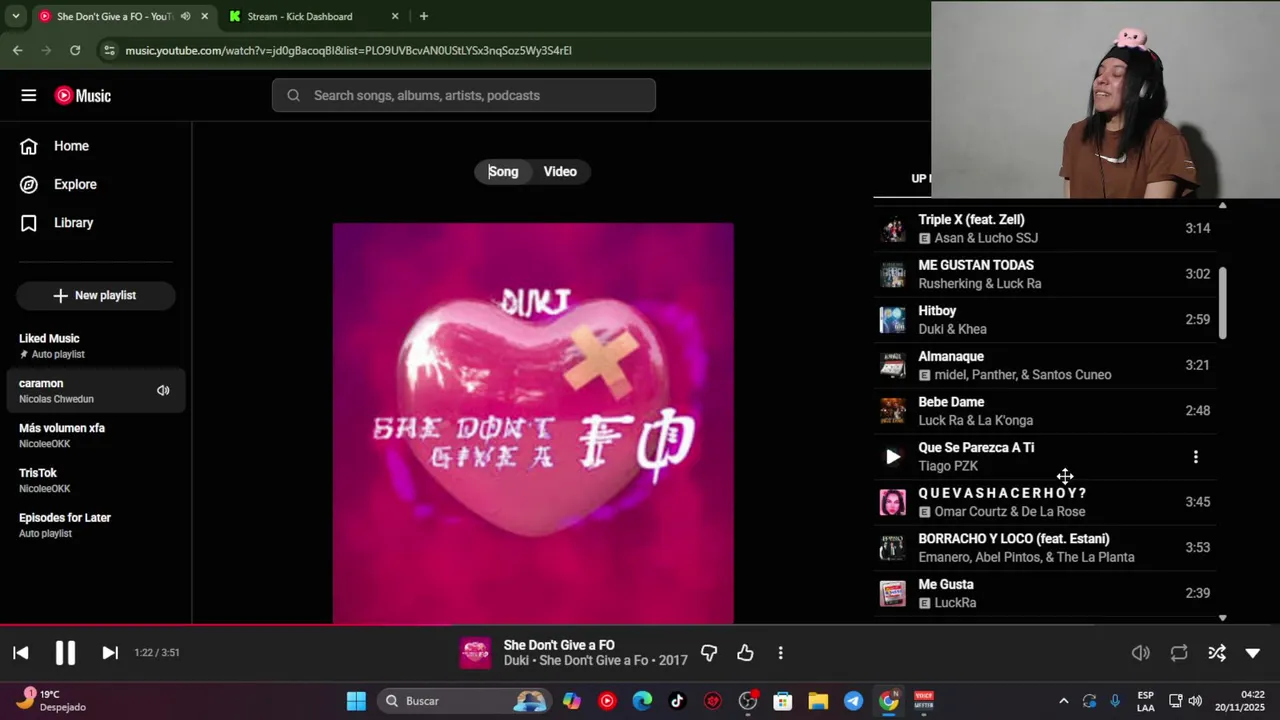Screen dimensions: 1280x720
Task: Open Liked Music playlist
Action: click(x=96, y=346)
